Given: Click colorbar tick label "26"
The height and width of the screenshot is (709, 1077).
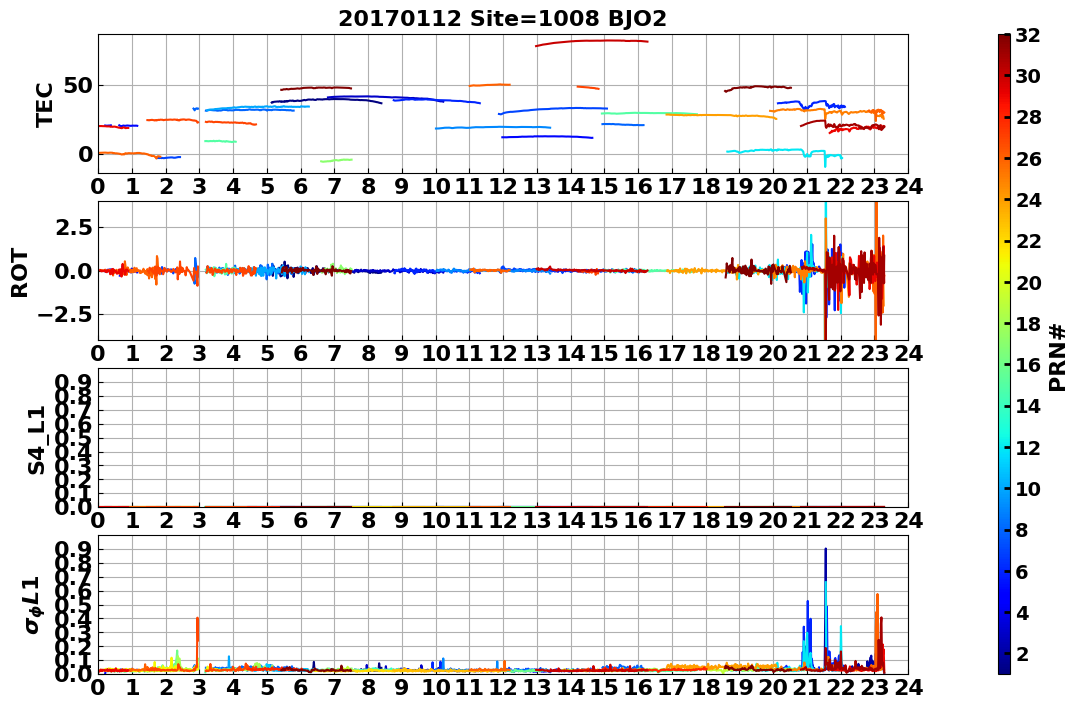Looking at the screenshot, I should point(1028,159).
